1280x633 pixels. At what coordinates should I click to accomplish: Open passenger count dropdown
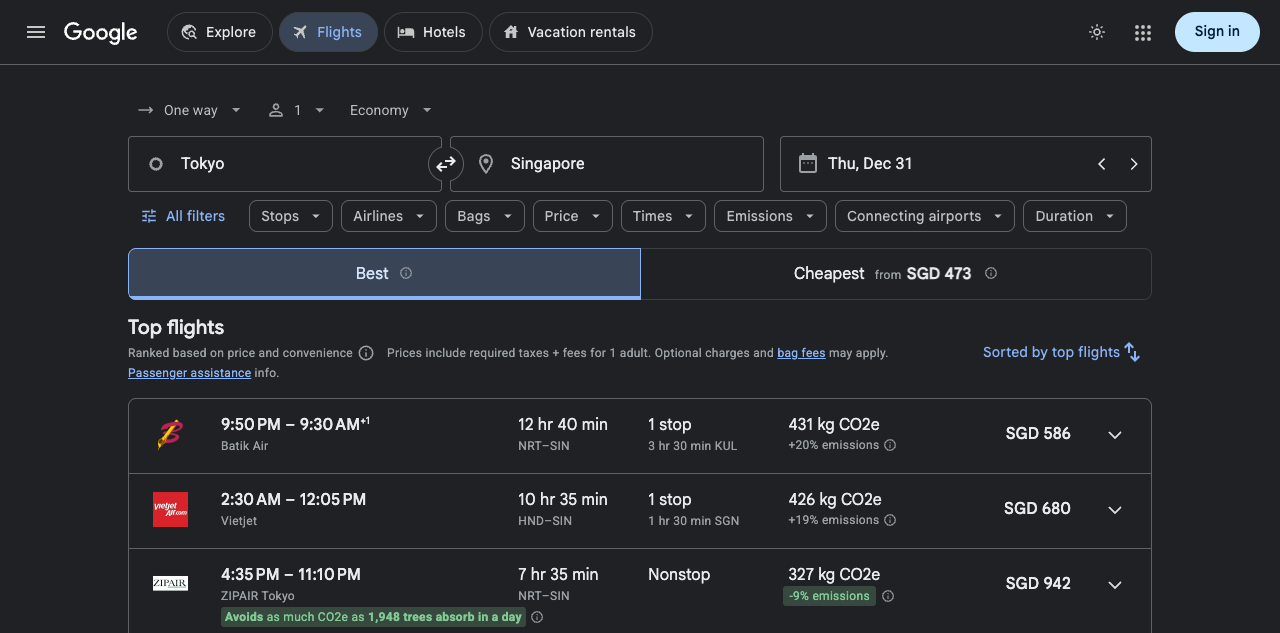point(297,110)
